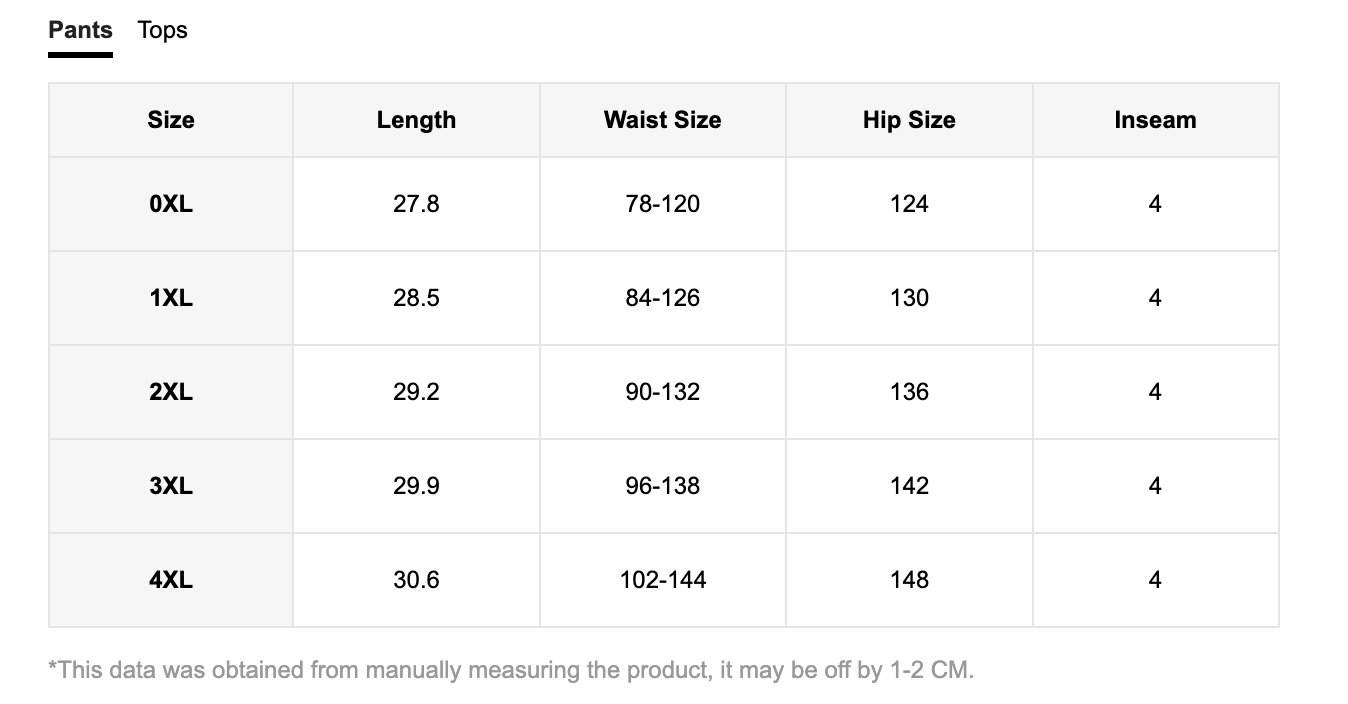Click the 29.9 length cell
The height and width of the screenshot is (704, 1348).
click(x=416, y=486)
